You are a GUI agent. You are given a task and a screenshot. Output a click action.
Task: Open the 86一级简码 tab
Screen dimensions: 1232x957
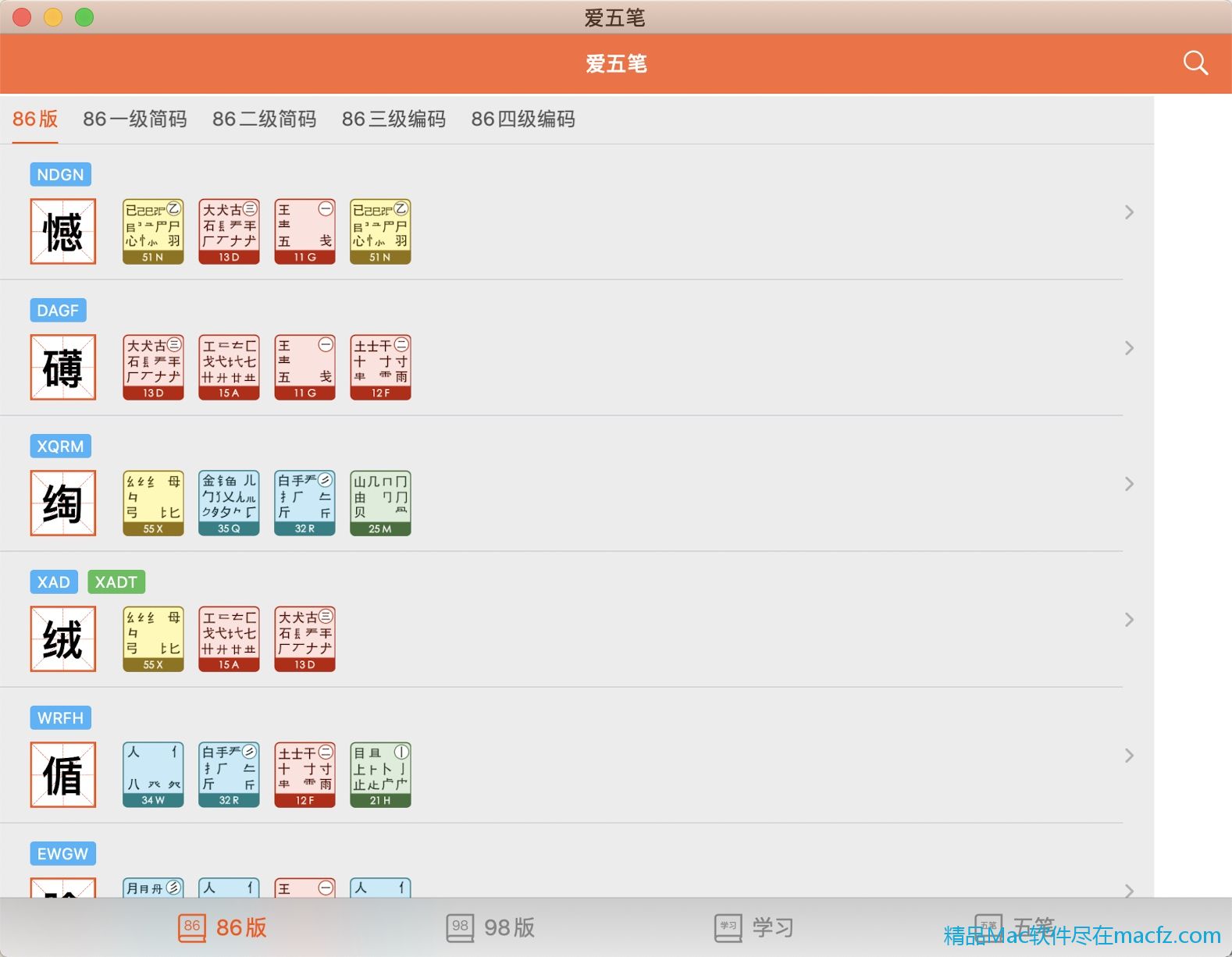coord(135,119)
